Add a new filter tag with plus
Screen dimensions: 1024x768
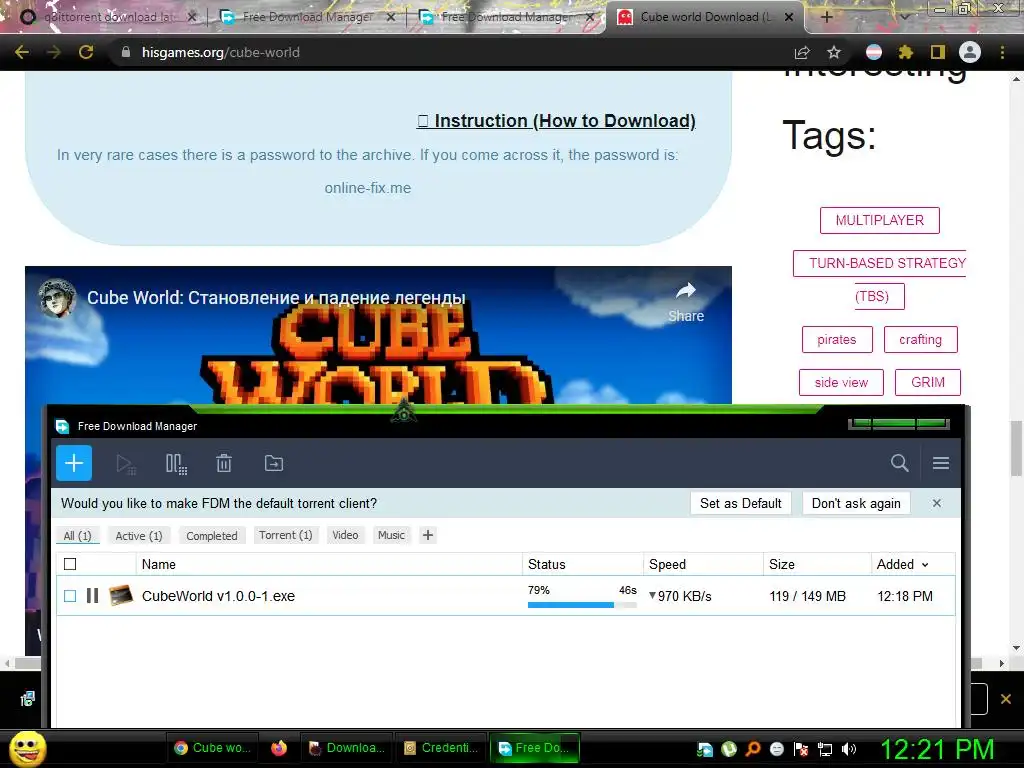click(x=428, y=536)
